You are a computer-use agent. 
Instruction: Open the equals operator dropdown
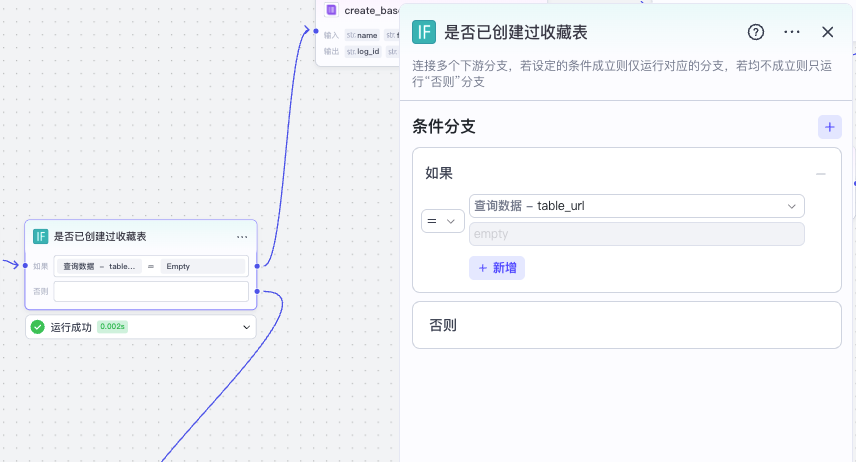pos(442,220)
